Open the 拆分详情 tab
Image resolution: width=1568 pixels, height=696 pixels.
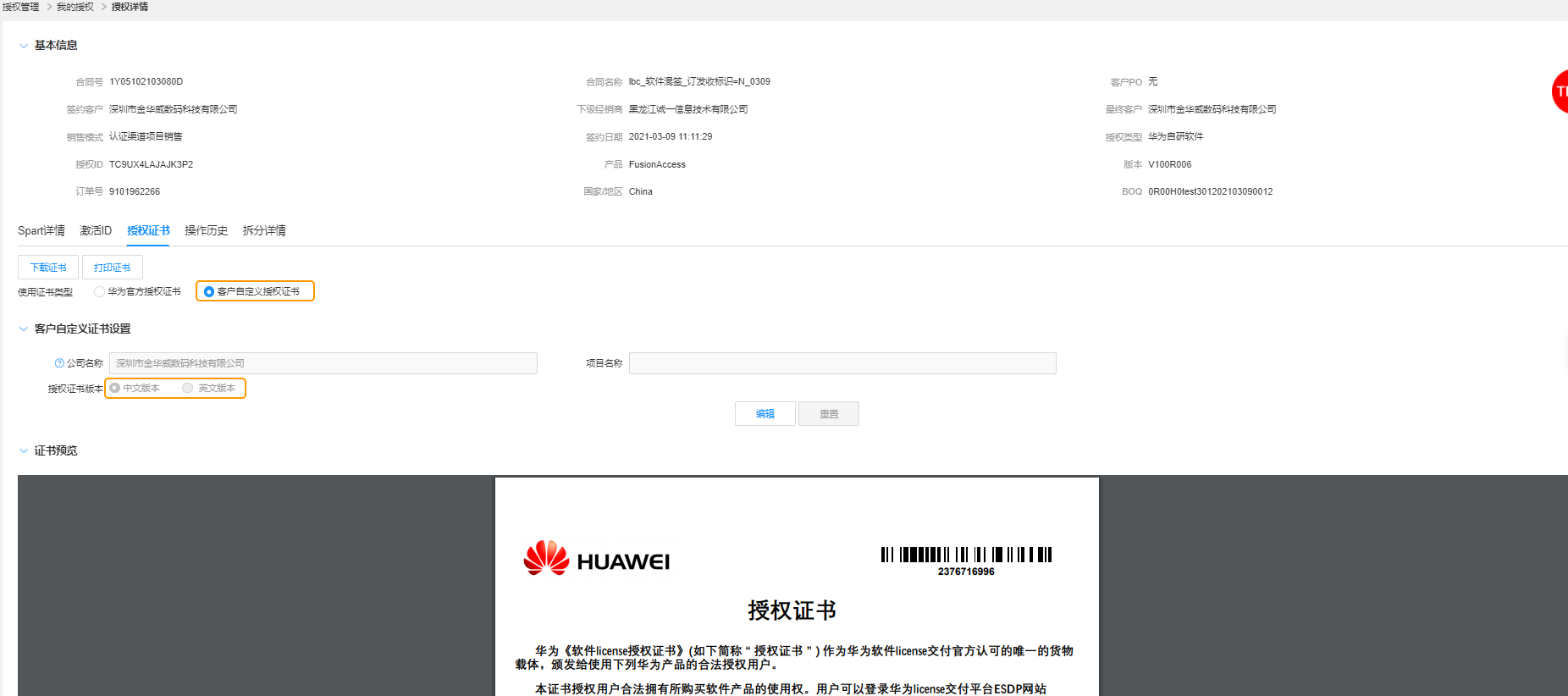point(264,230)
